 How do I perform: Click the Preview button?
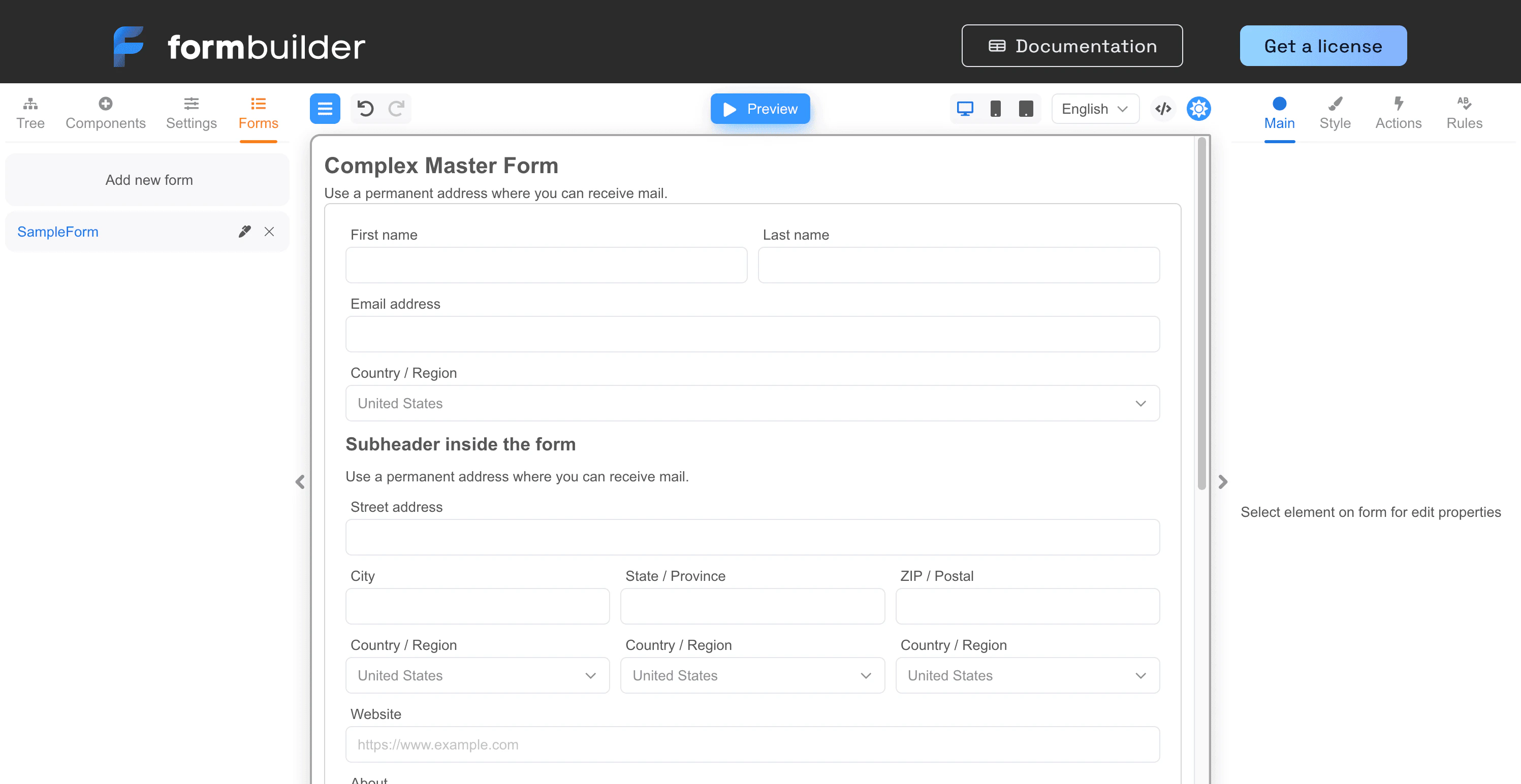click(760, 109)
